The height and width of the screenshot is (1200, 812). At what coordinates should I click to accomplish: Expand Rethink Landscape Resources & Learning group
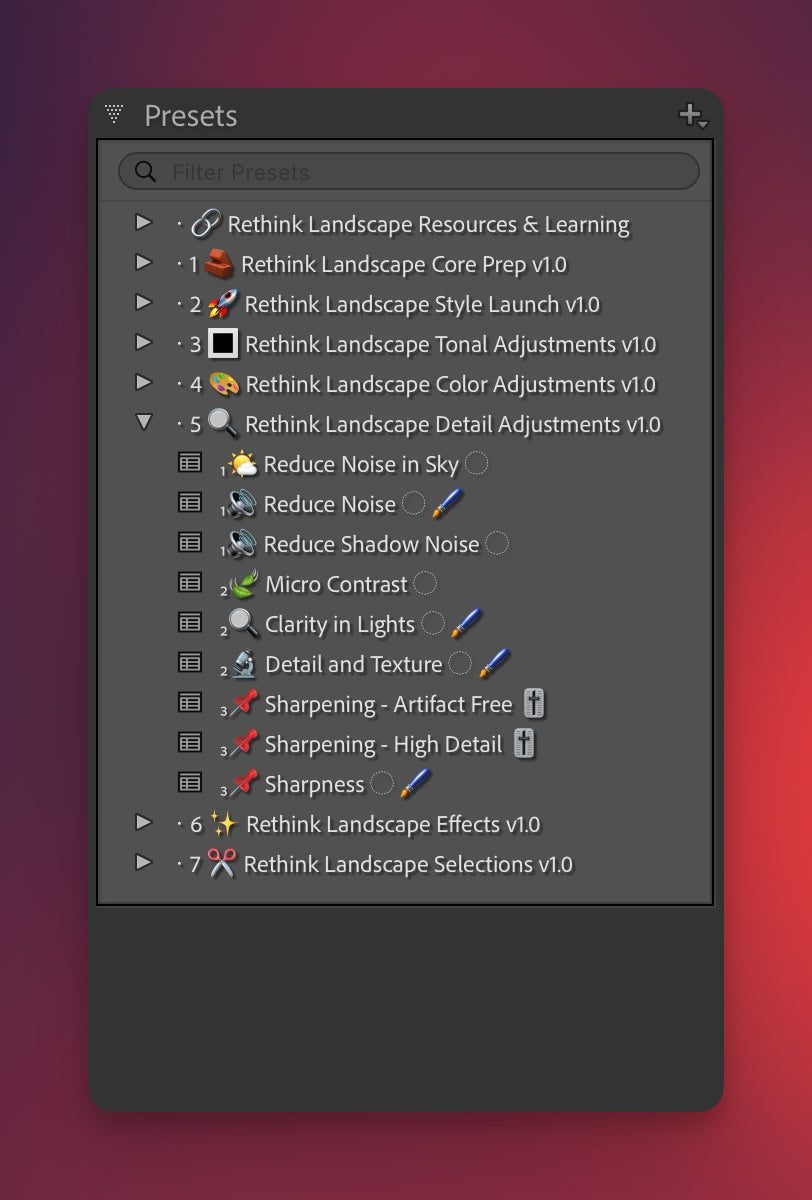[144, 222]
